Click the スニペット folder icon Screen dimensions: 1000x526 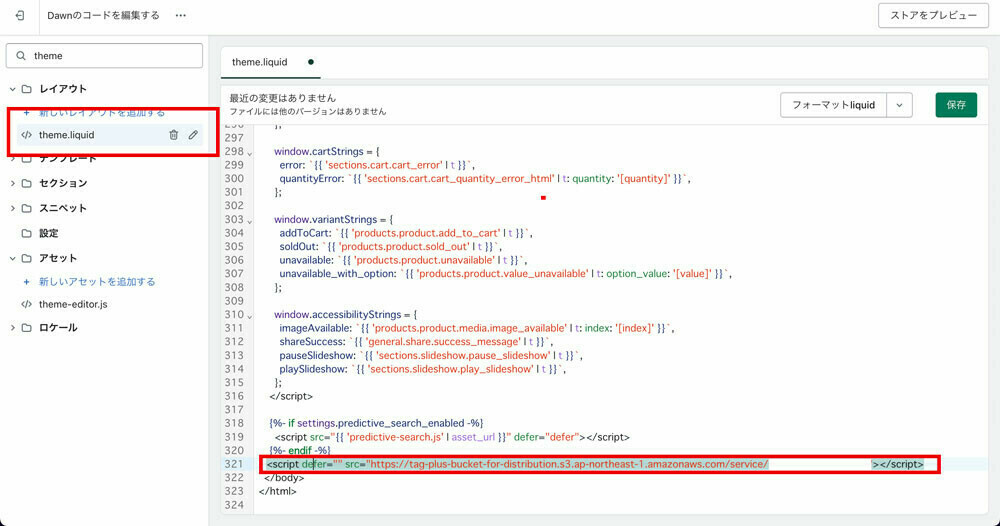(26, 208)
